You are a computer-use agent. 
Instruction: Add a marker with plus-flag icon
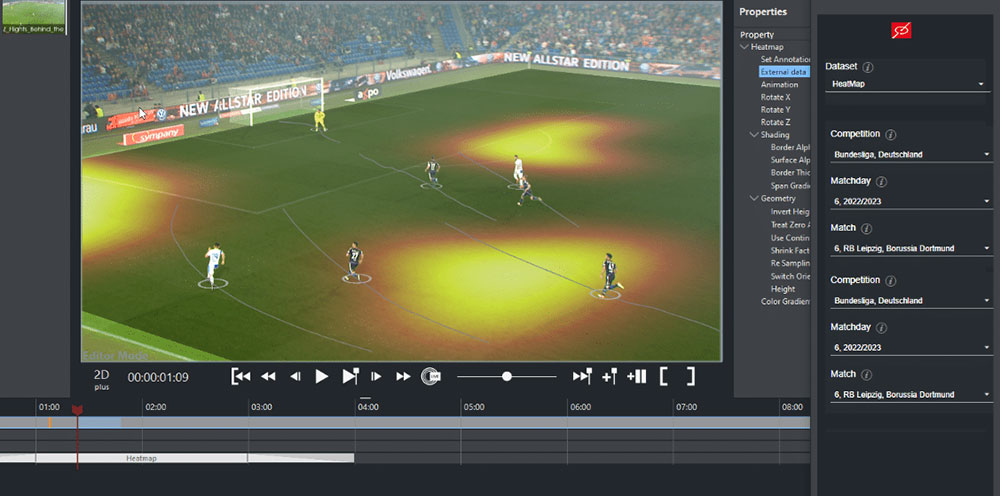click(609, 376)
